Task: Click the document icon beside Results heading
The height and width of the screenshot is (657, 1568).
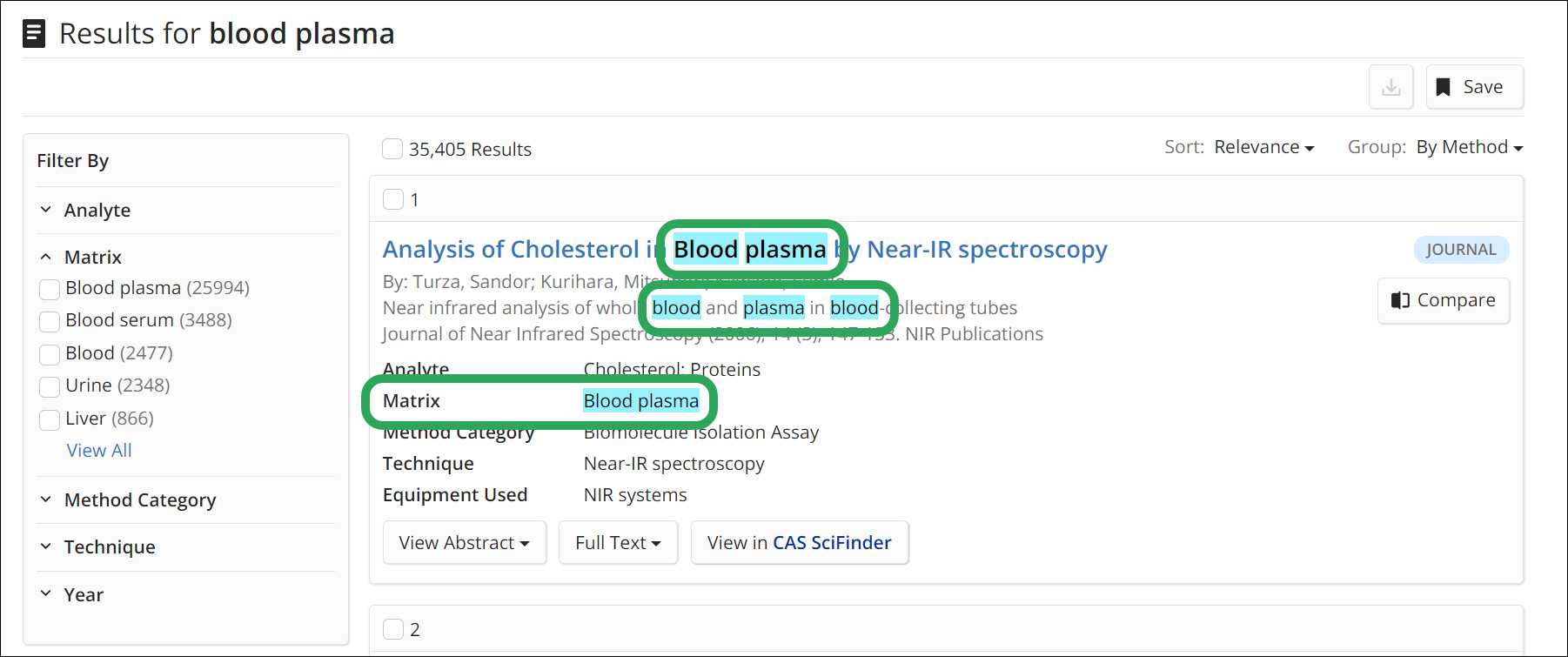Action: (x=34, y=34)
